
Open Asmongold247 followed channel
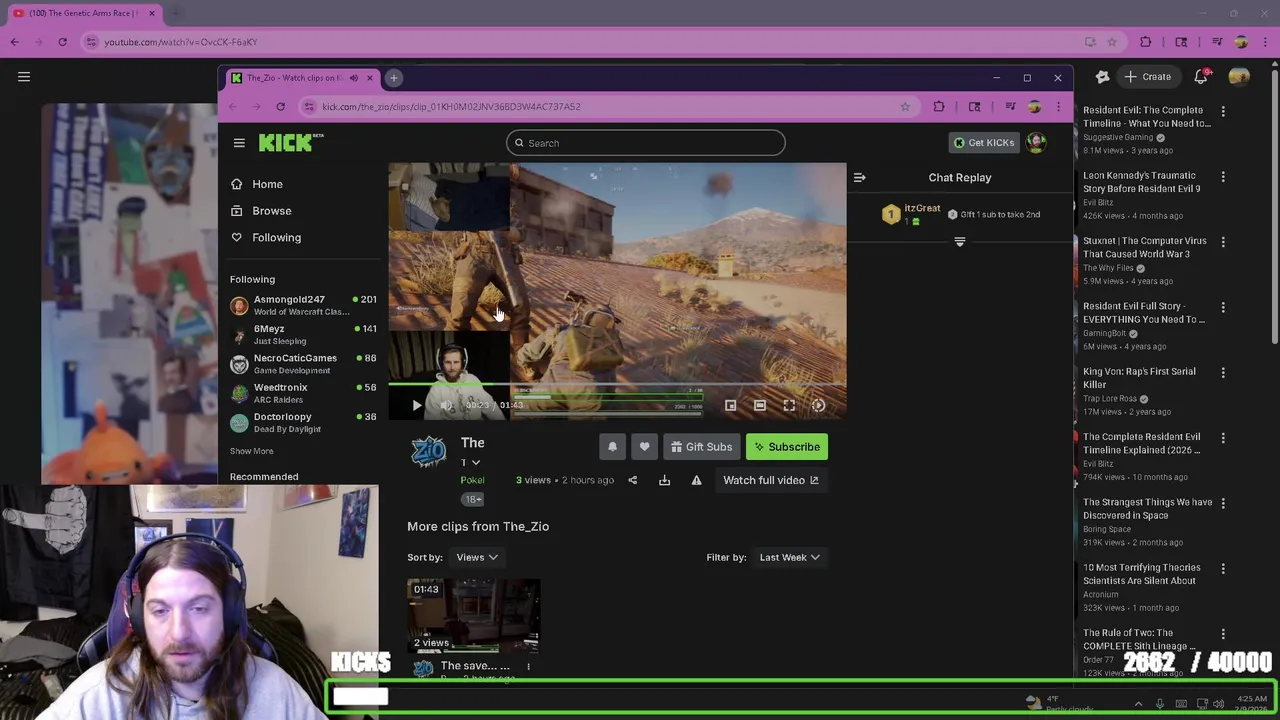303,305
